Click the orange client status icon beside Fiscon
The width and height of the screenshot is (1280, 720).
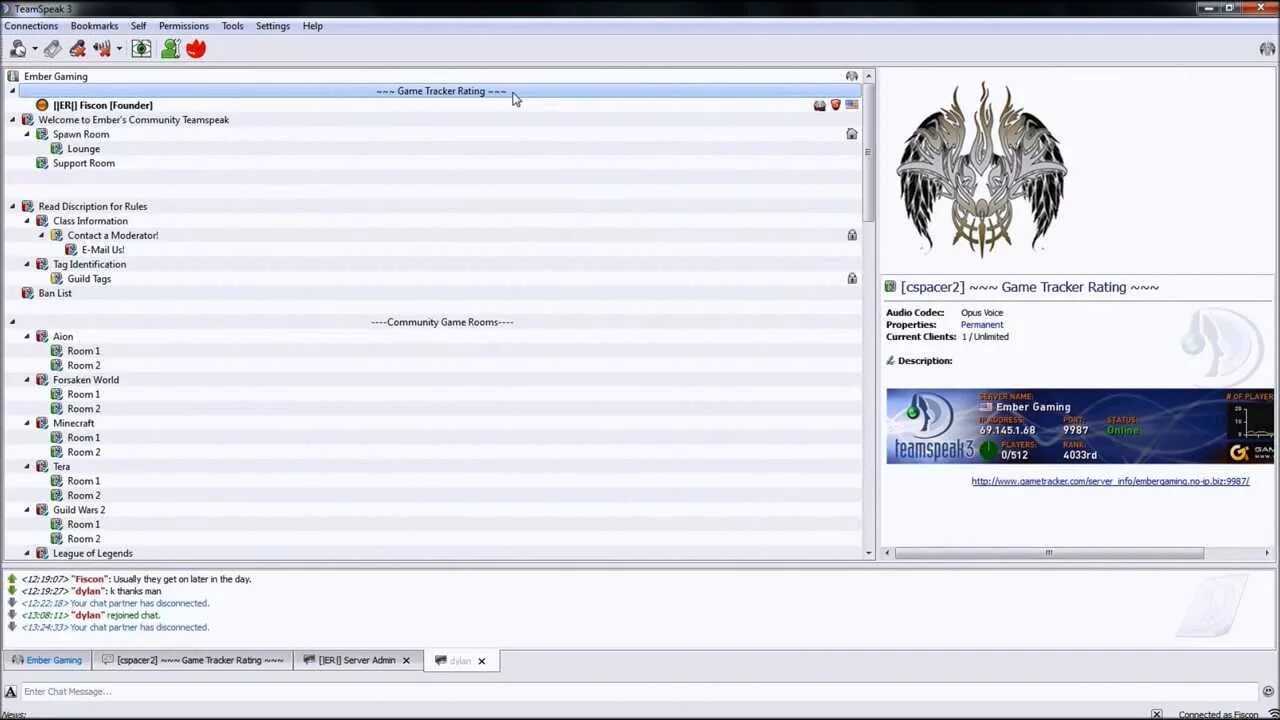tap(42, 105)
